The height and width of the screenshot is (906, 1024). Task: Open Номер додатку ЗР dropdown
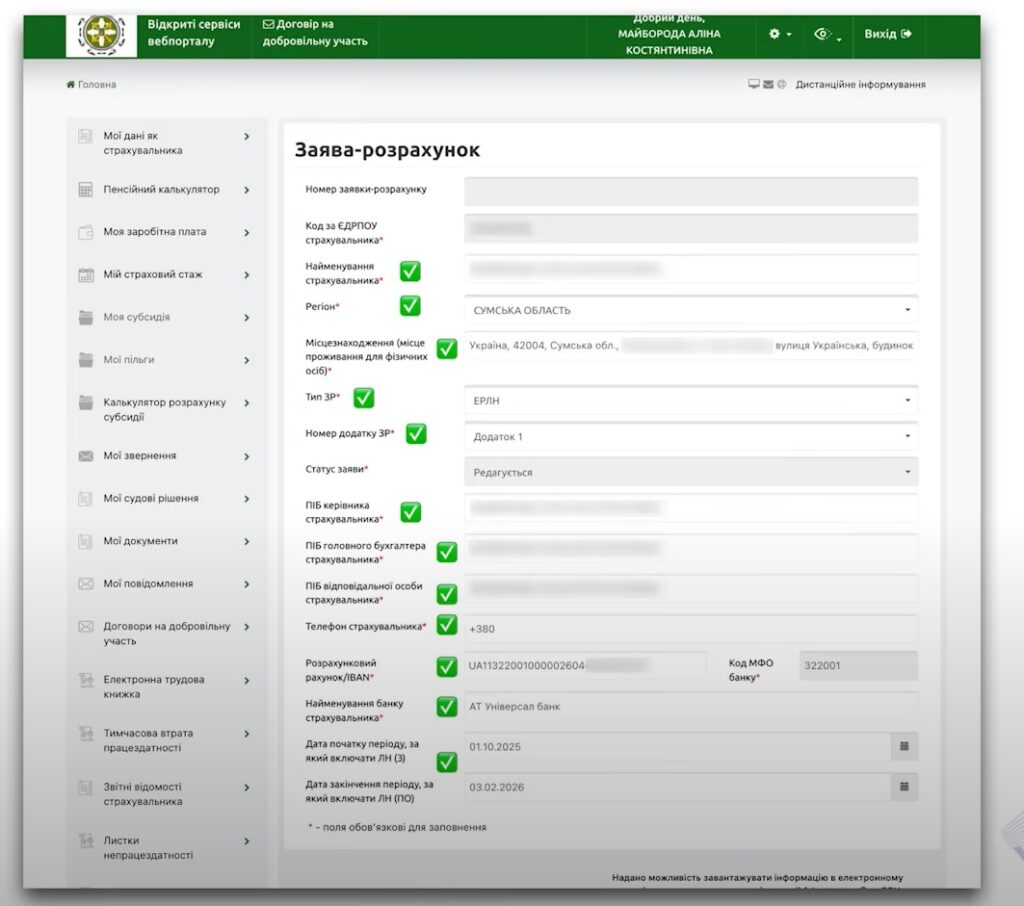click(x=690, y=437)
